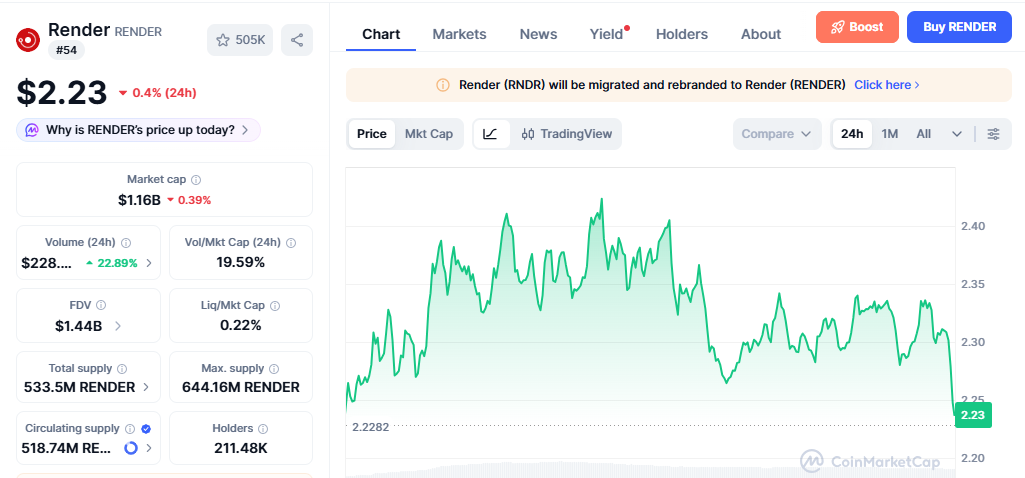Click the rocket icon on Boost
Image resolution: width=1025 pixels, height=478 pixels.
[837, 27]
